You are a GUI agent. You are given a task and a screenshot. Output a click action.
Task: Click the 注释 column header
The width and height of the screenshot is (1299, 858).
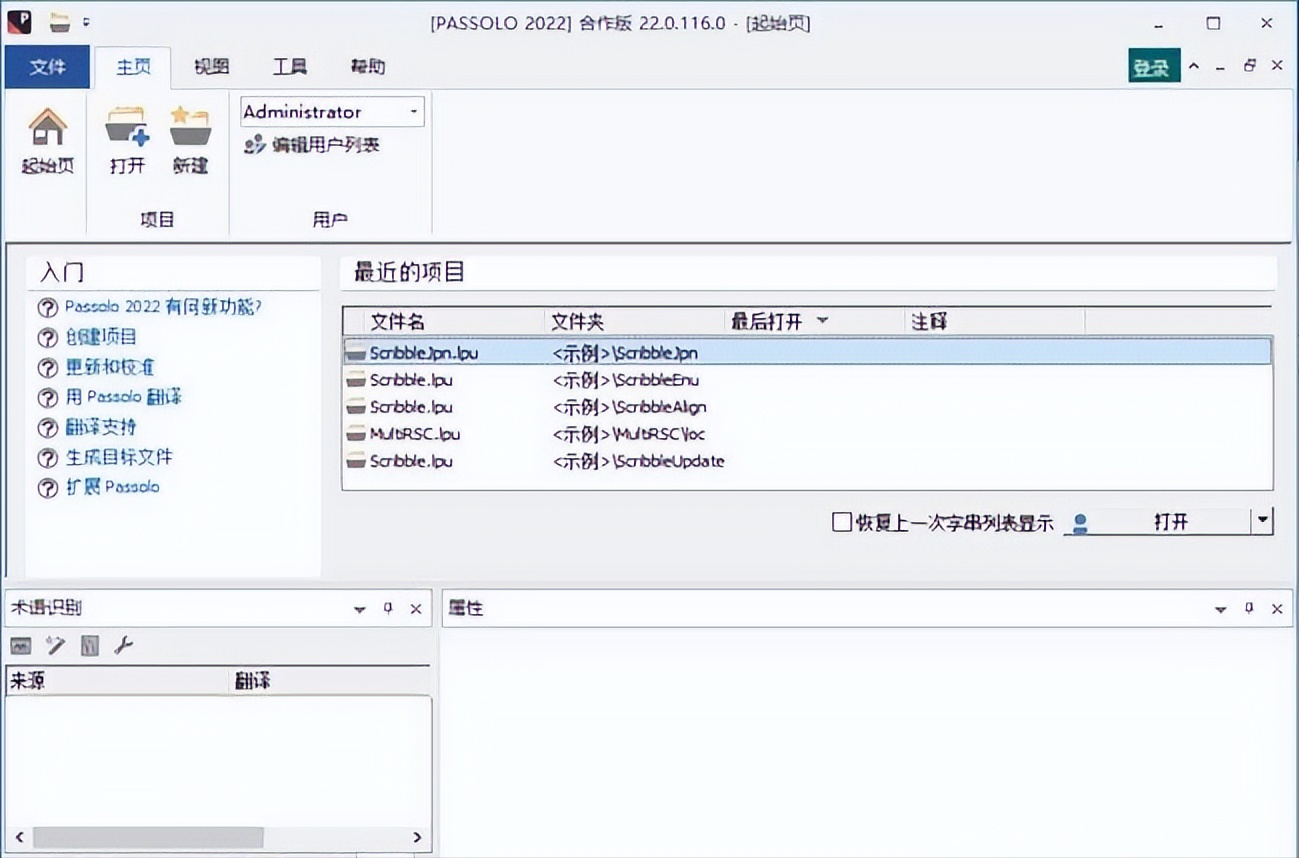pos(994,321)
